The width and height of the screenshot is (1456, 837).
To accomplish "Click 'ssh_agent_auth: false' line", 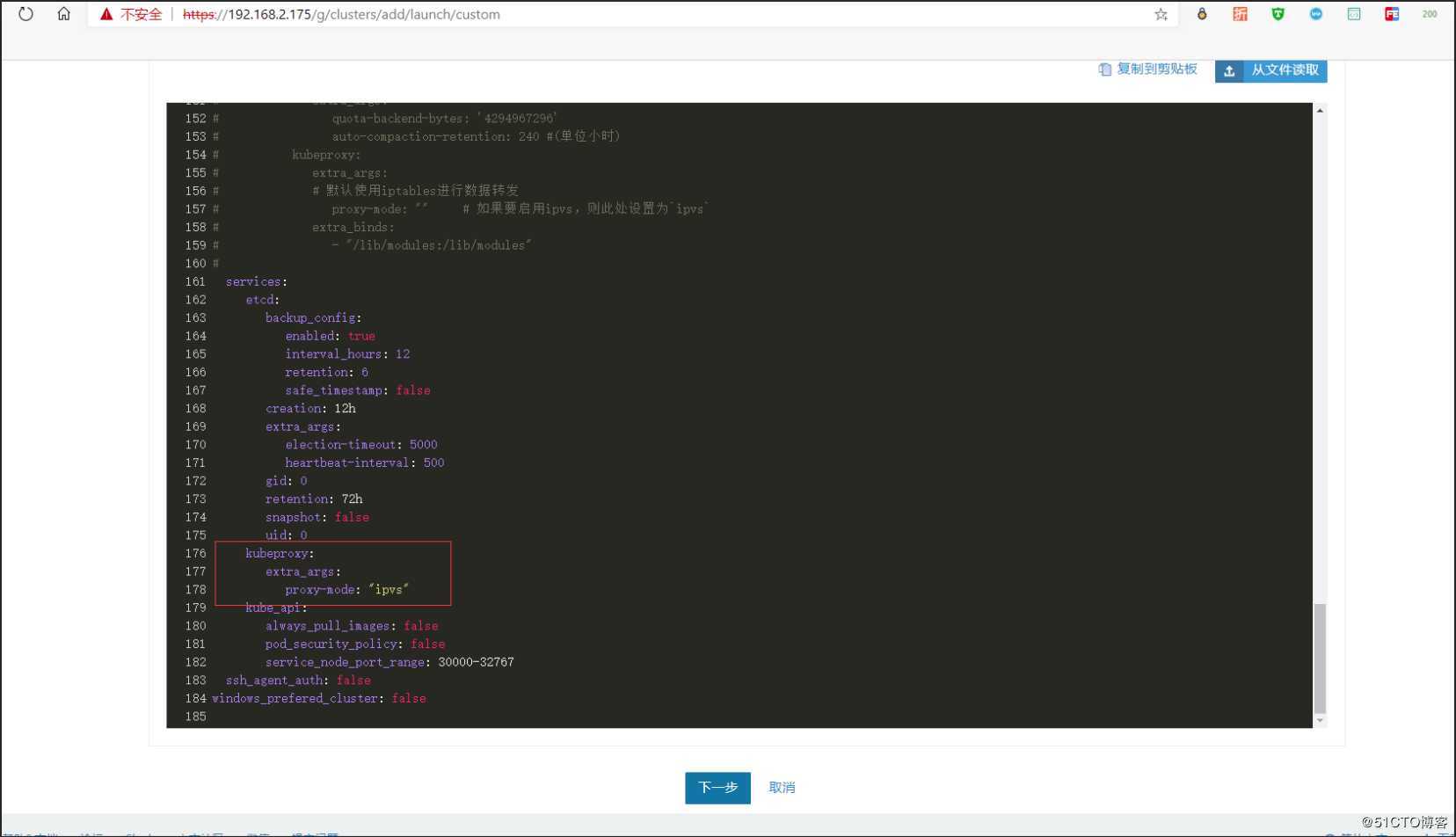I will [x=298, y=680].
